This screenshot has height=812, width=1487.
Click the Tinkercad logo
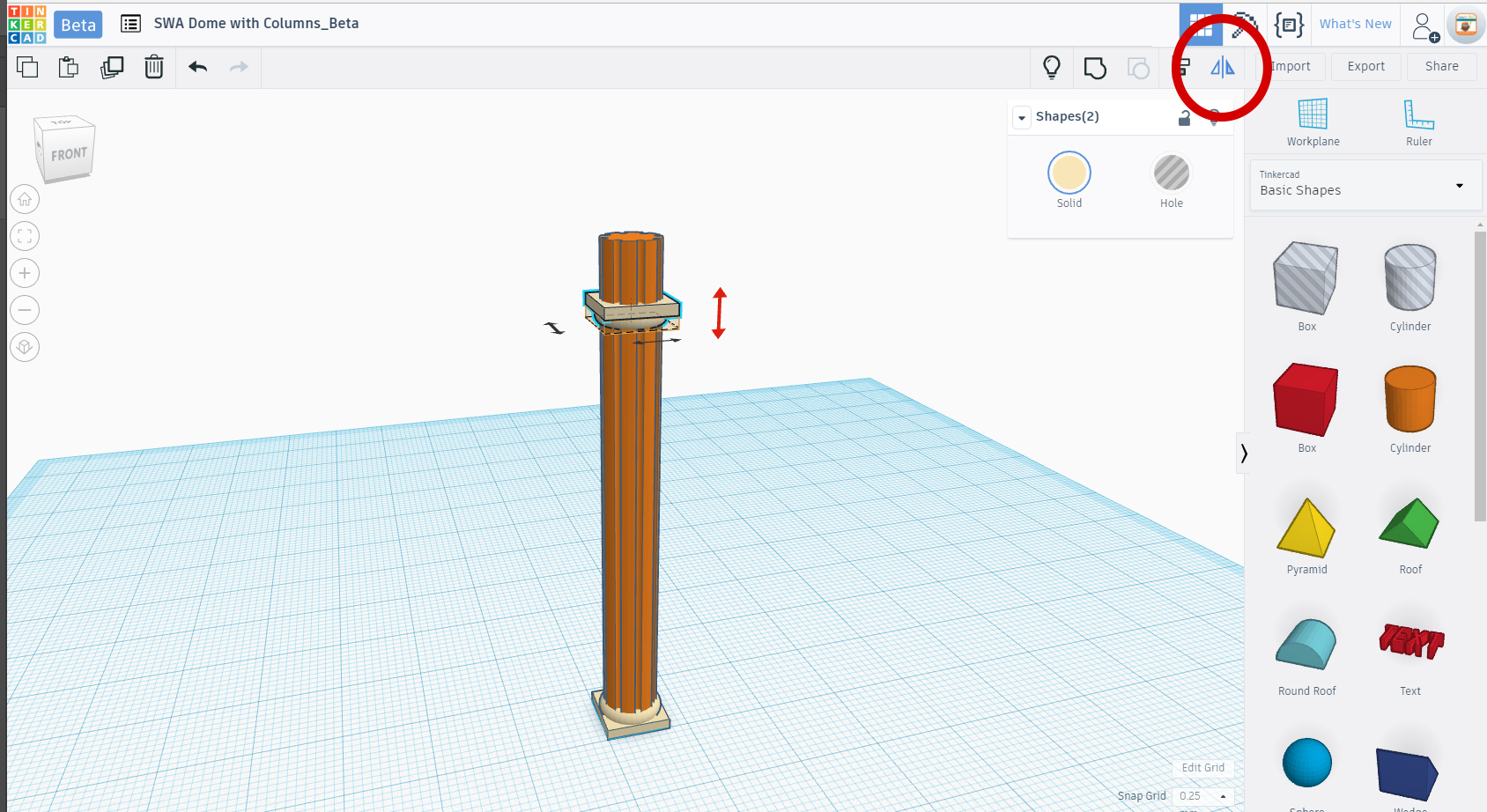coord(26,24)
